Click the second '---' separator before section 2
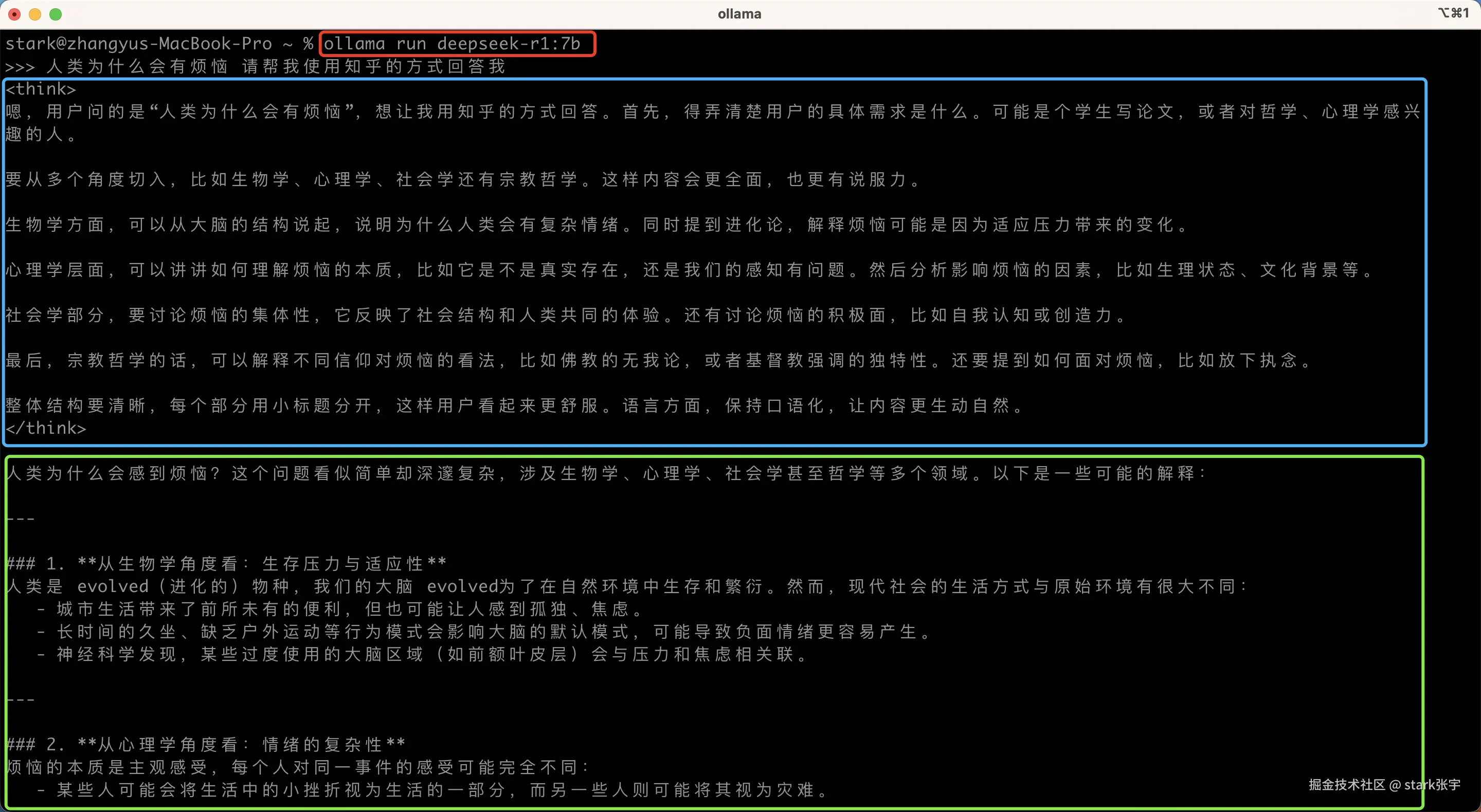The height and width of the screenshot is (812, 1481). pyautogui.click(x=21, y=700)
